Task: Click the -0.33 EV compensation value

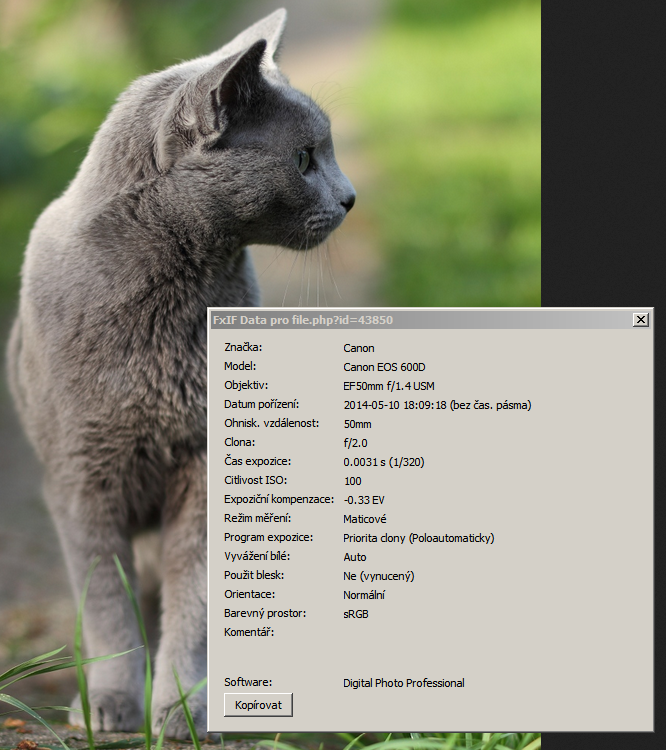Action: [x=364, y=500]
